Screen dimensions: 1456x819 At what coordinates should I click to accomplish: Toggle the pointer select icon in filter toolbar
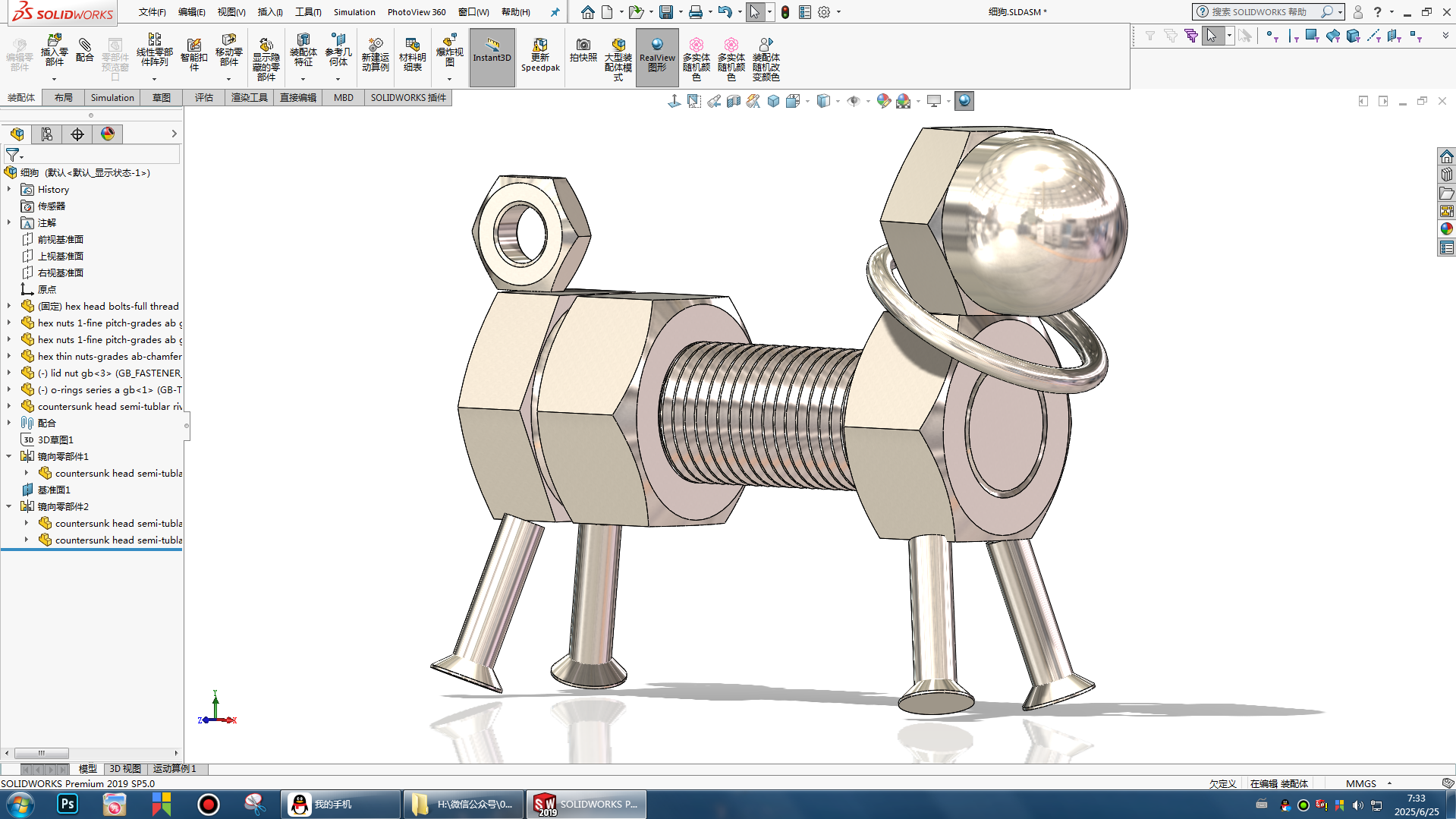pyautogui.click(x=1212, y=36)
